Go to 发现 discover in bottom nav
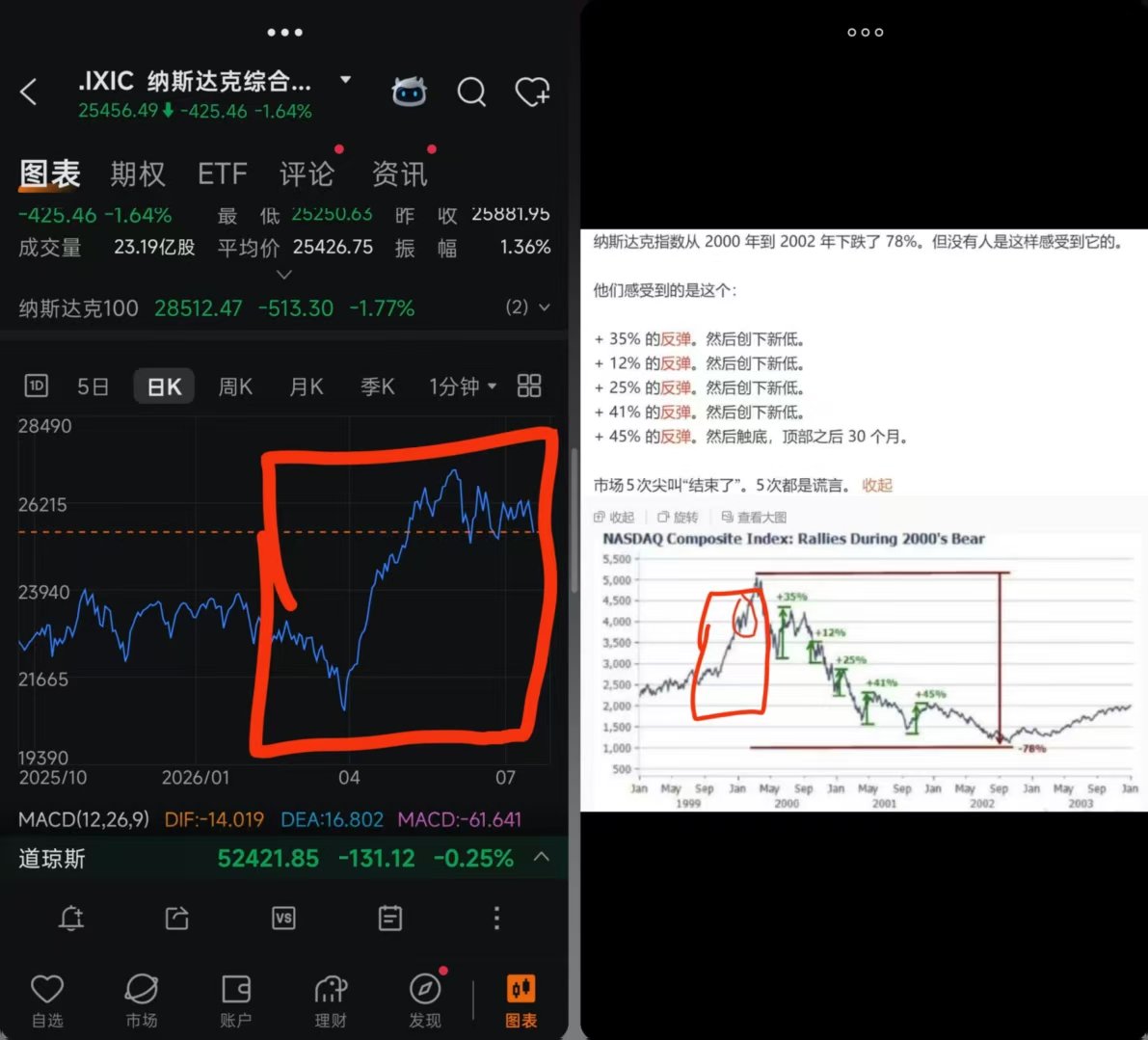Image resolution: width=1148 pixels, height=1040 pixels. click(425, 1000)
